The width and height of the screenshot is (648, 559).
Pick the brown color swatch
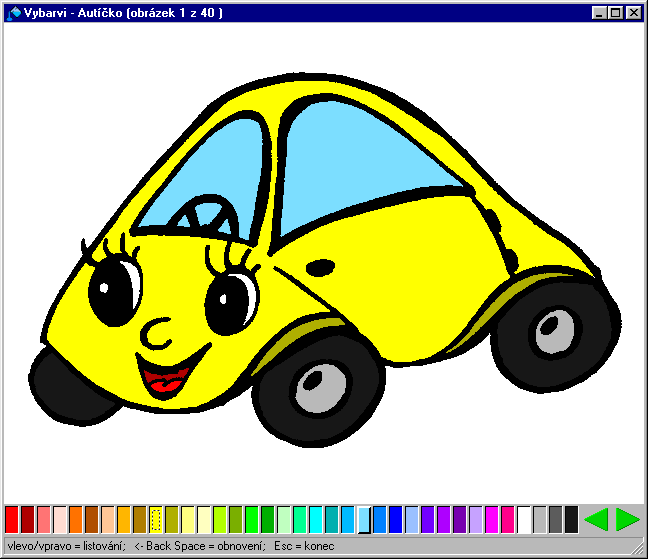[92, 519]
